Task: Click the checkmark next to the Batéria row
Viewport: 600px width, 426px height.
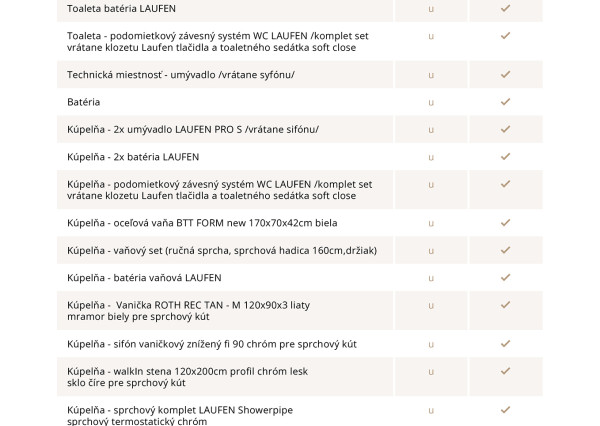Action: pyautogui.click(x=505, y=102)
